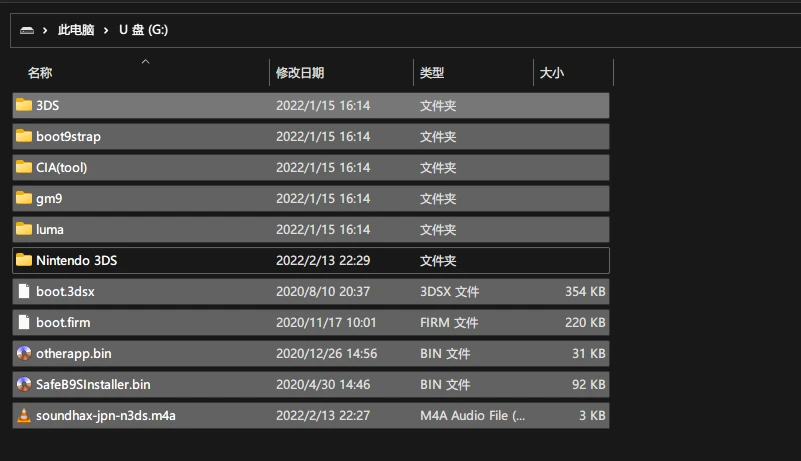This screenshot has height=461, width=801.
Task: Navigate to 此电脑 in the breadcrumb
Action: coord(76,30)
